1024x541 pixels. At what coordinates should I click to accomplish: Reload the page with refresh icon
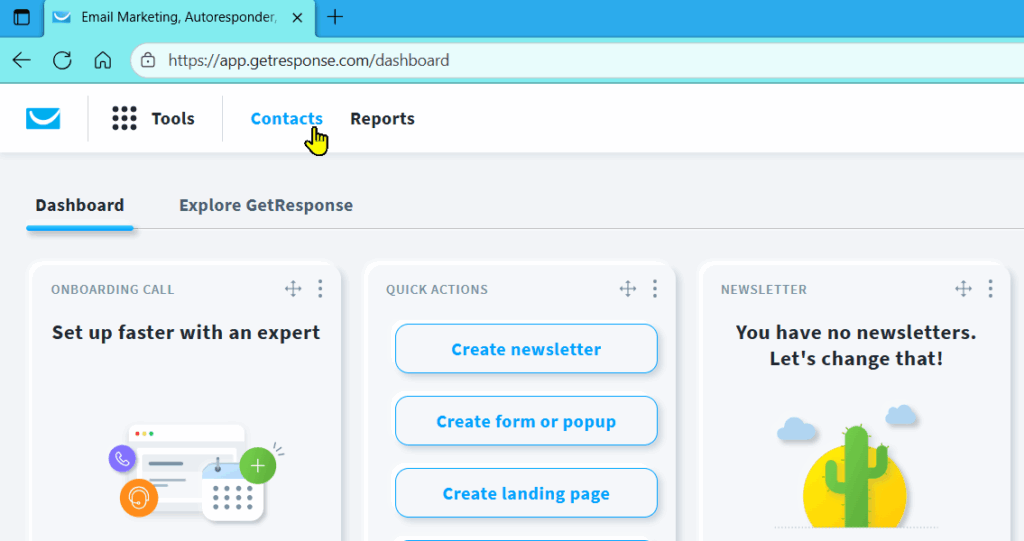pos(62,60)
